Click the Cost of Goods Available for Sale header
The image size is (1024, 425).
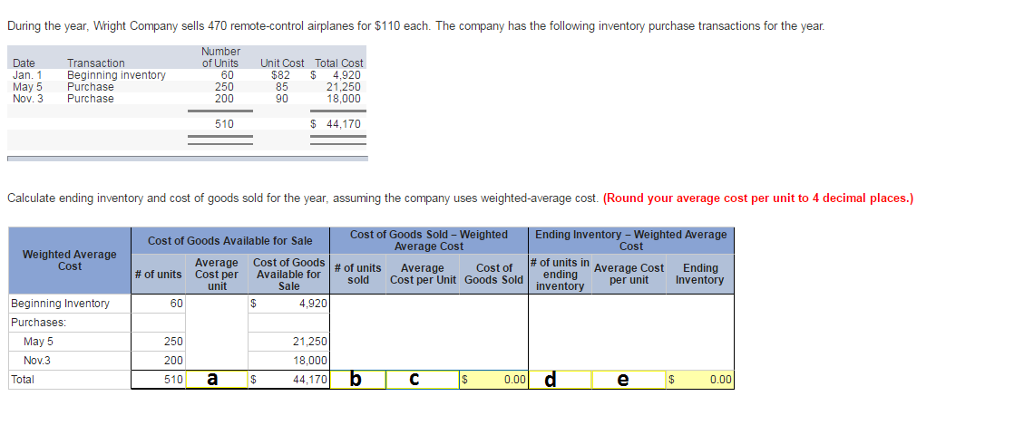[x=231, y=241]
